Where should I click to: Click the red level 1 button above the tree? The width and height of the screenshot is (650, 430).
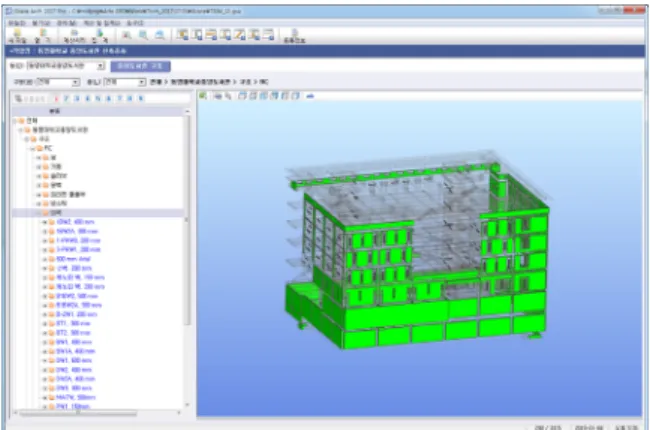56,99
